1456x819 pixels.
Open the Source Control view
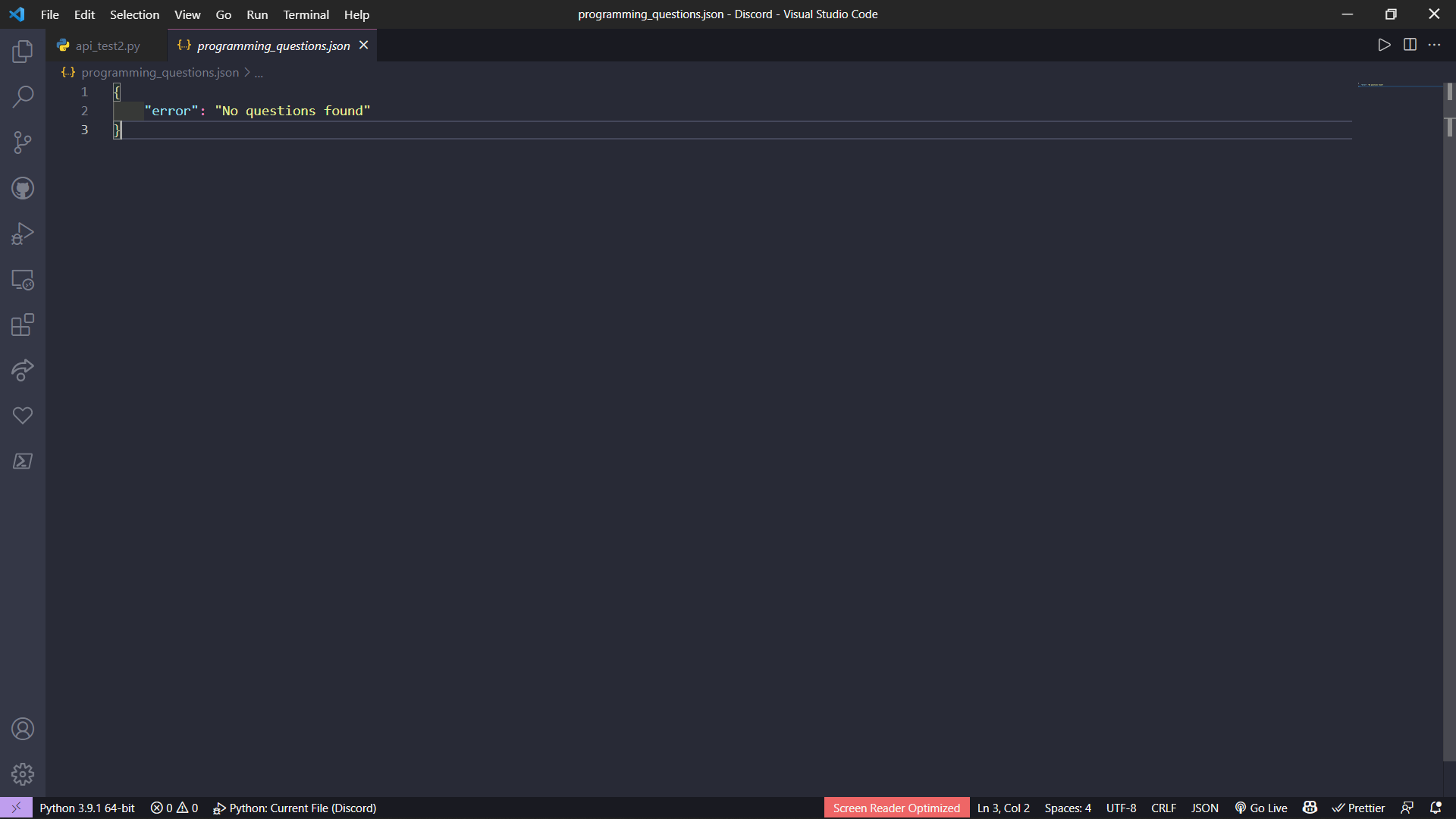23,143
